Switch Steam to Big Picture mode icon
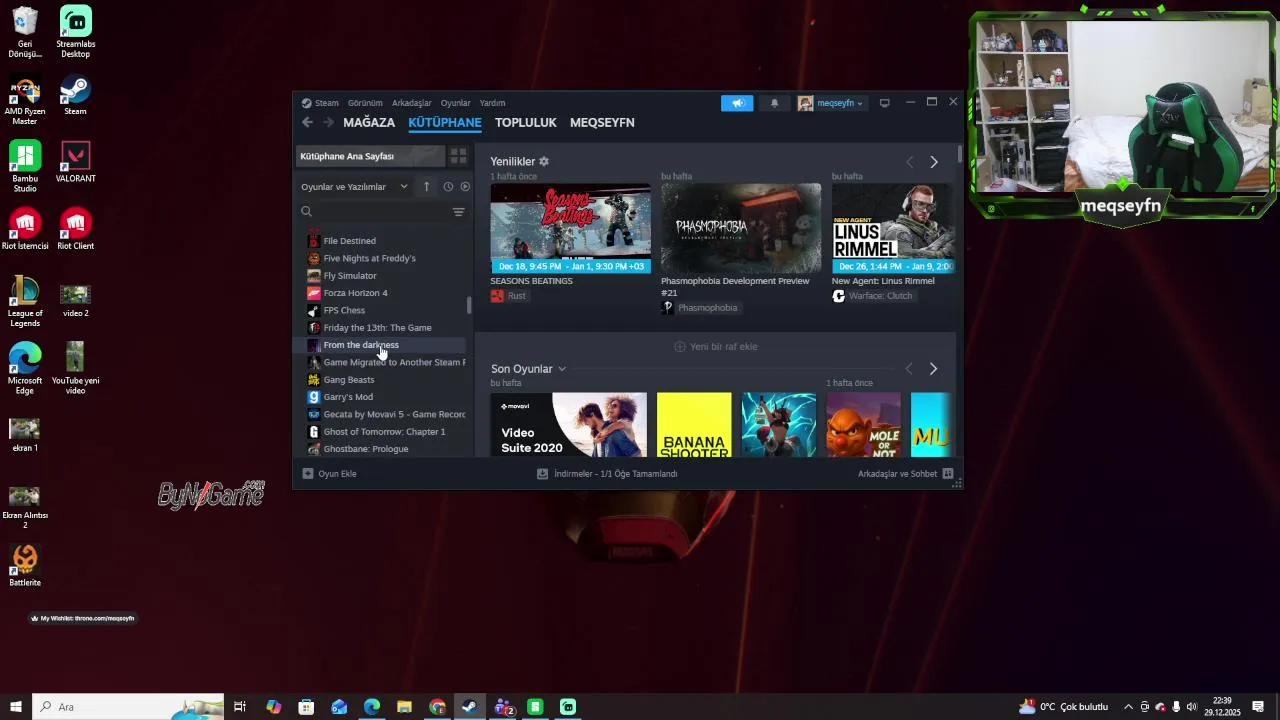Screen dimensions: 1280x720 (884, 103)
